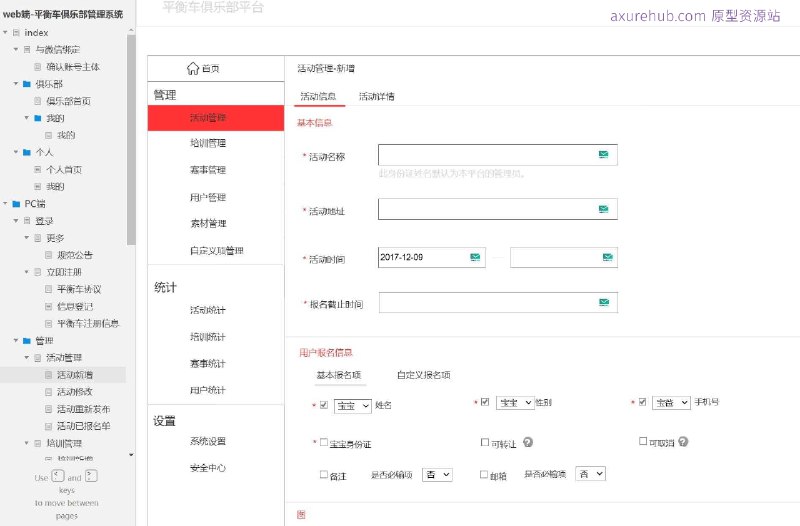800x526 pixels.
Task: Open 安全中心 under 设置
Action: coord(208,468)
